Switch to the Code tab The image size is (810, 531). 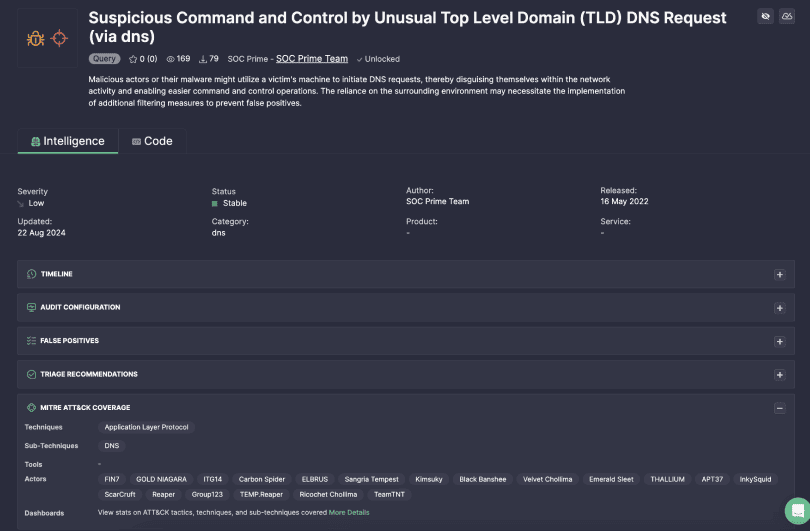point(152,142)
